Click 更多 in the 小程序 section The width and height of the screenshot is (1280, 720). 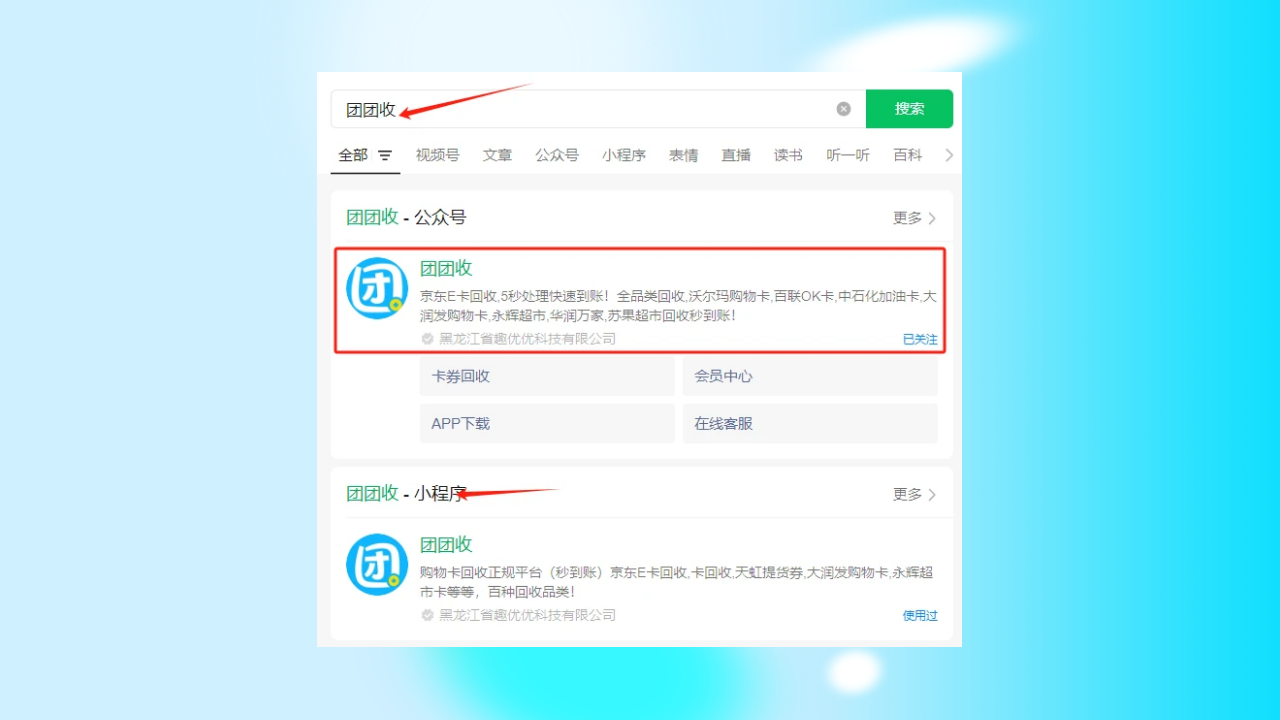[908, 495]
